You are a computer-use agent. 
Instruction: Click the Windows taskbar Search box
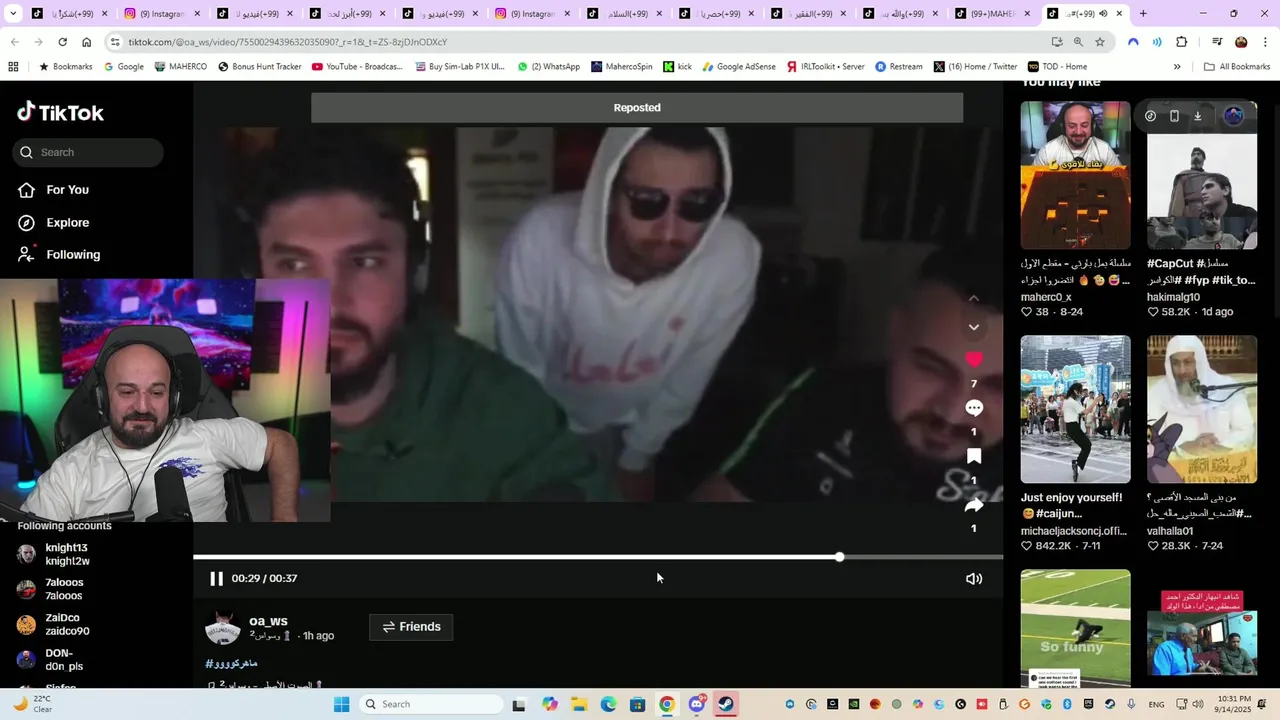[430, 704]
